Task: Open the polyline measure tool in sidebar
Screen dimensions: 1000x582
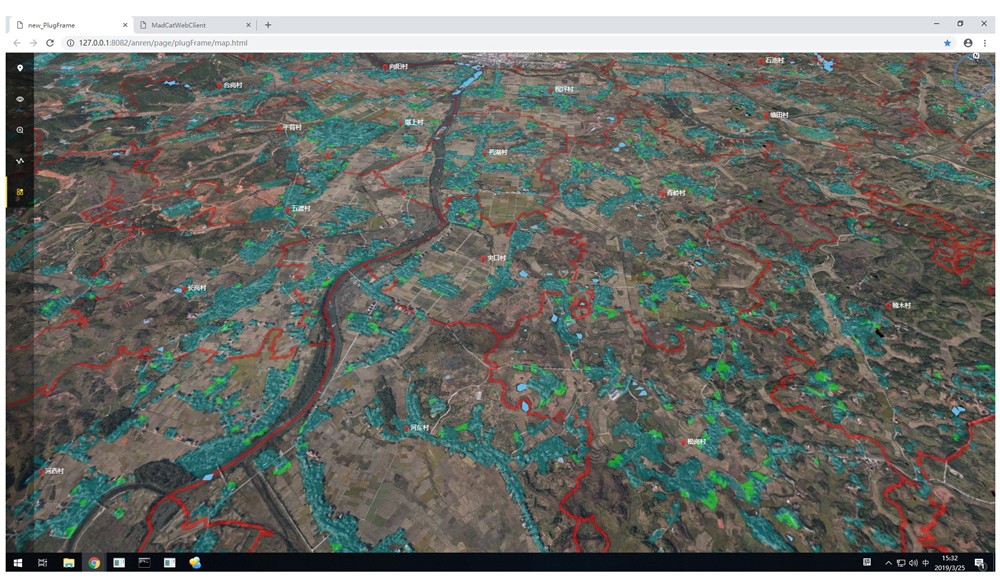Action: pos(20,160)
